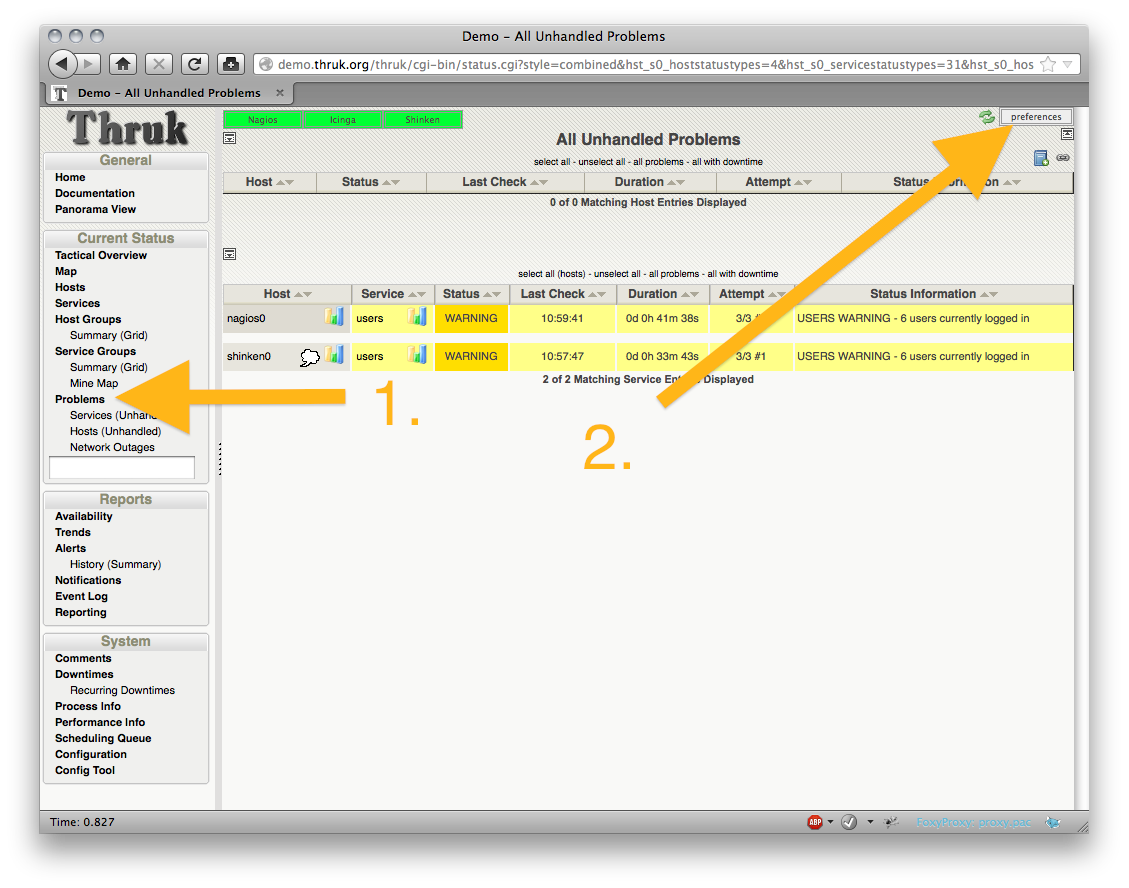The image size is (1129, 888).
Task: Toggle the Shinken backend button
Action: 422,120
